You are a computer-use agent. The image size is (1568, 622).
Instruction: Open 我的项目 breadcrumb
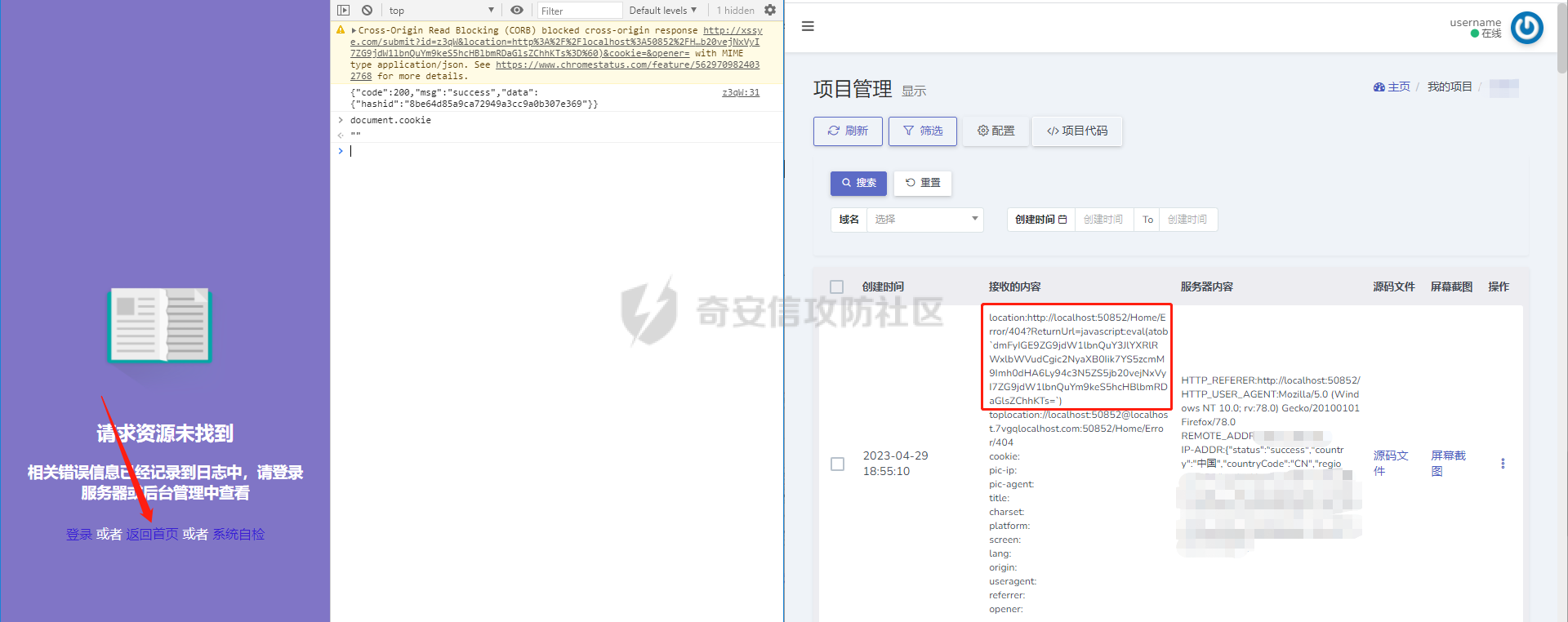(1450, 87)
